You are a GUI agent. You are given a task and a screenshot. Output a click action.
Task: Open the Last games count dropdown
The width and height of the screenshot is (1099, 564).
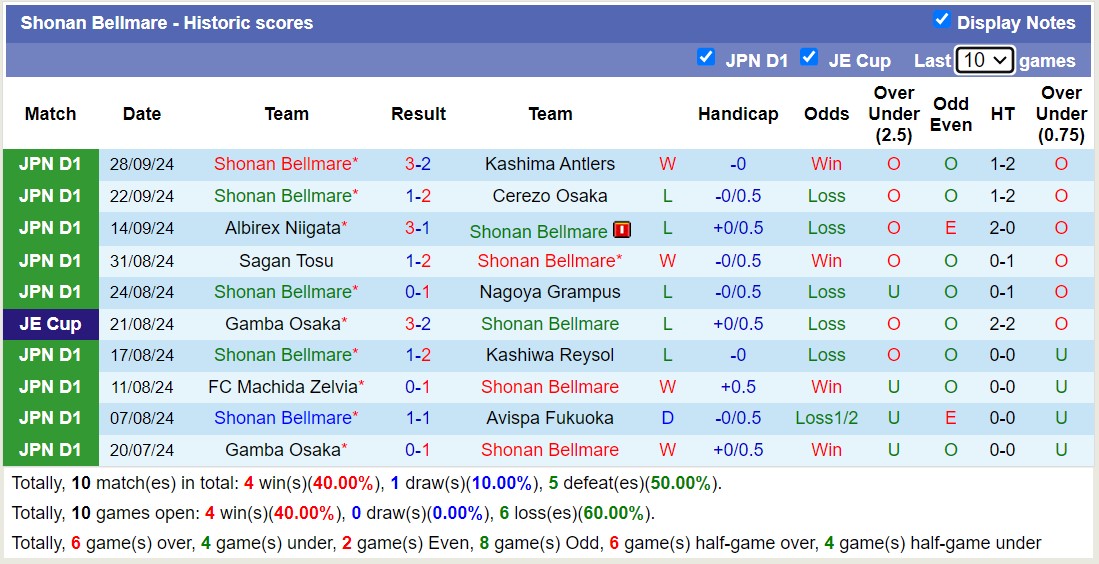pyautogui.click(x=984, y=60)
